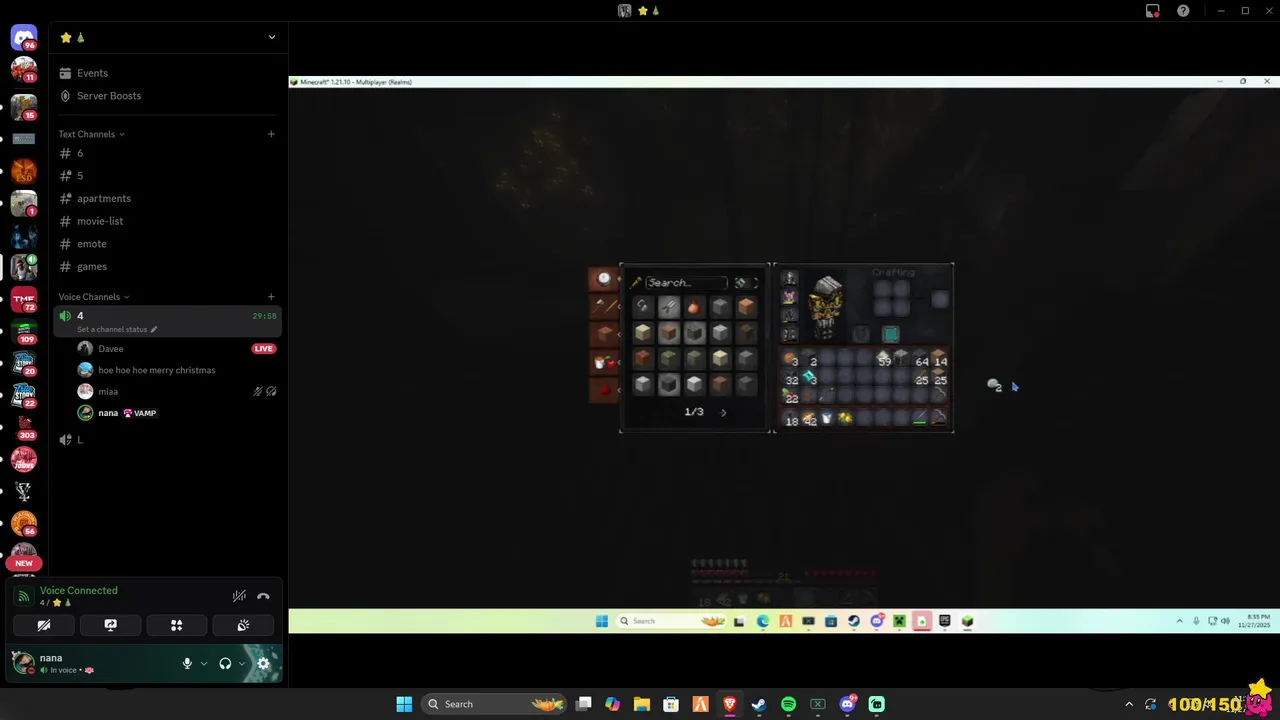The height and width of the screenshot is (720, 1280).
Task: Open Server Boosts menu item
Action: (167, 96)
